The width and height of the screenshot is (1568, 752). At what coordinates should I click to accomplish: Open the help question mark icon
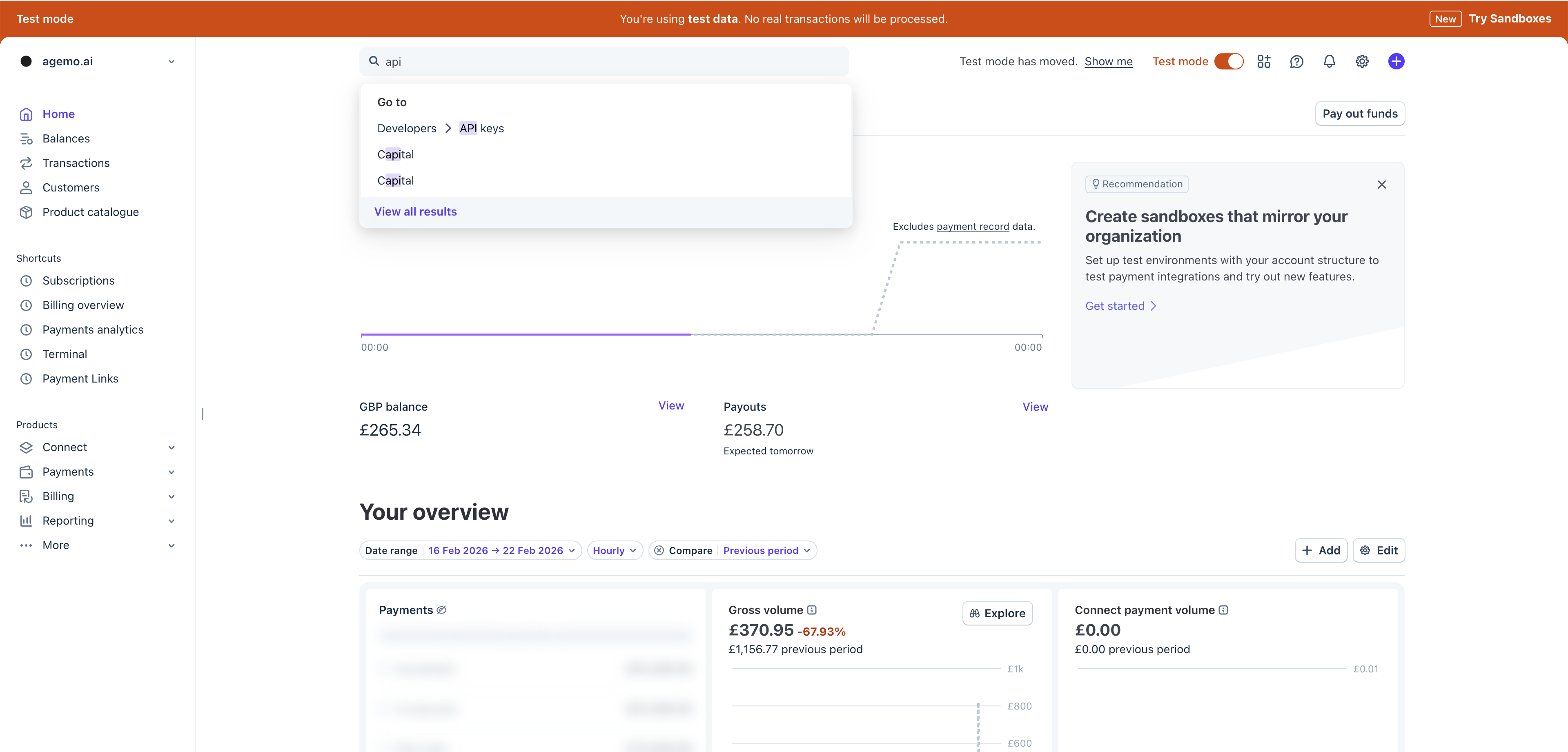1296,62
